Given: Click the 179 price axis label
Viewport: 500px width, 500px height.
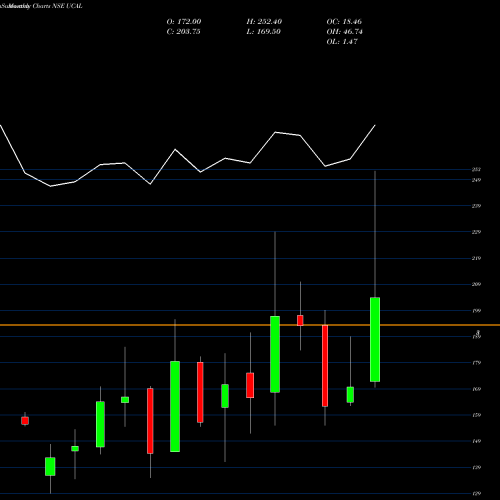Looking at the screenshot, I should click(x=476, y=363).
